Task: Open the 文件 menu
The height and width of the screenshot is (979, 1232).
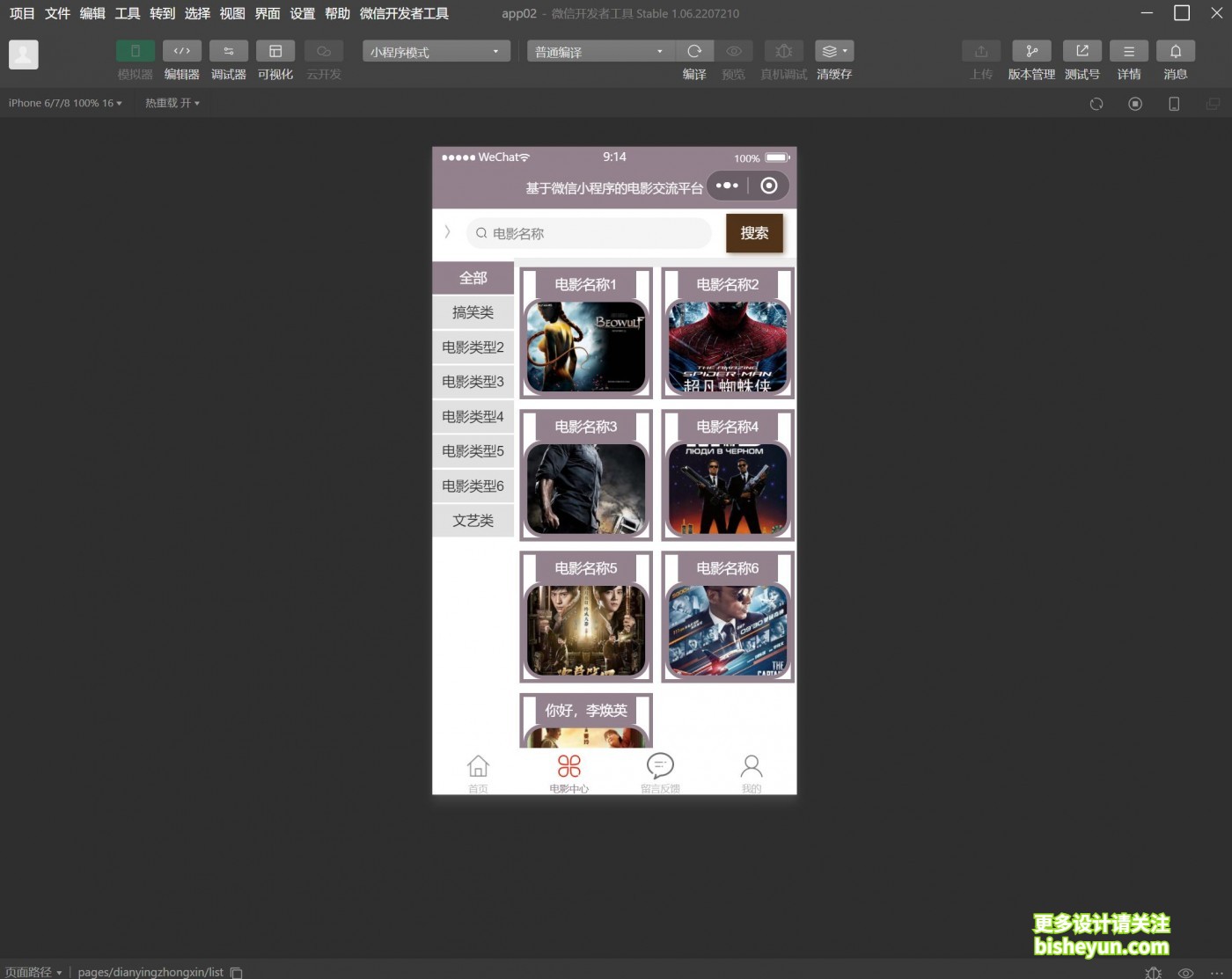Action: click(57, 13)
